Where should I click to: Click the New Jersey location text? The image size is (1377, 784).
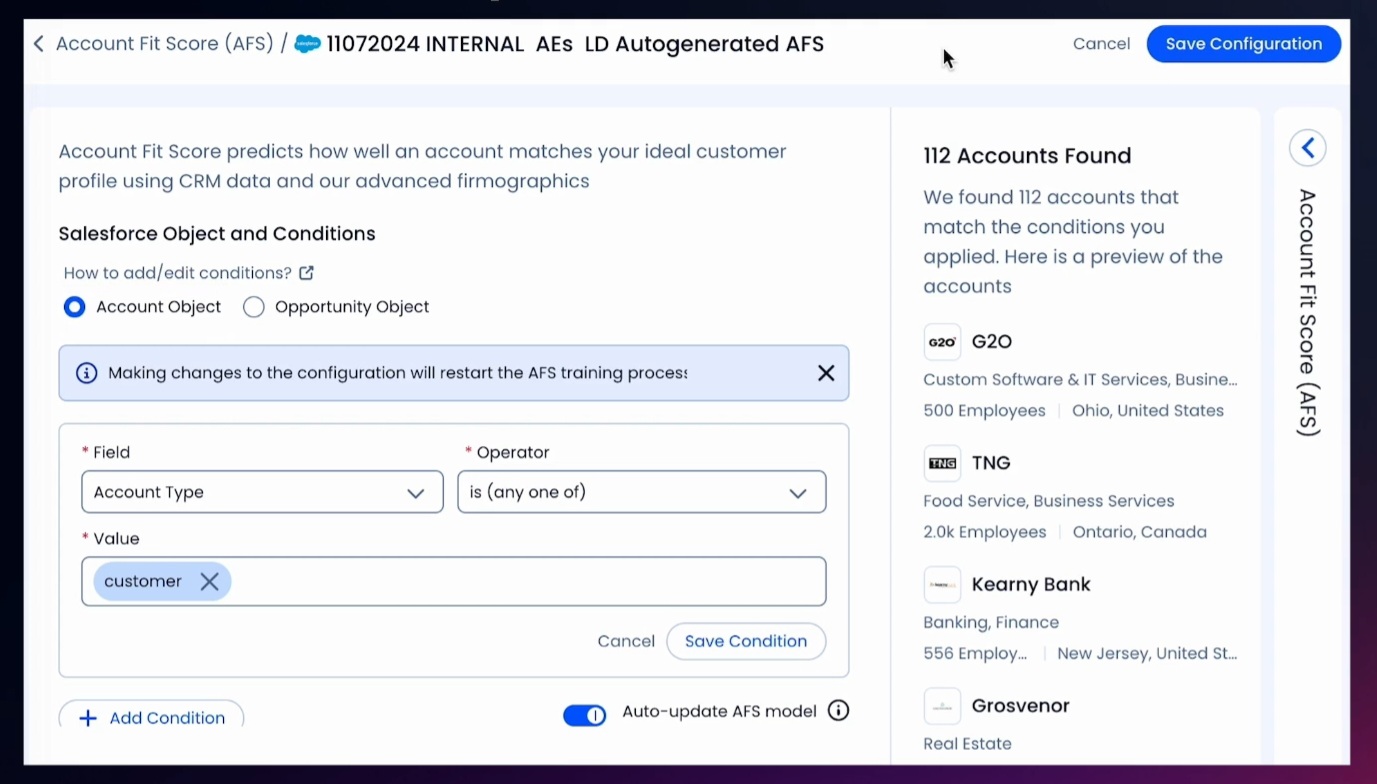(x=1147, y=654)
